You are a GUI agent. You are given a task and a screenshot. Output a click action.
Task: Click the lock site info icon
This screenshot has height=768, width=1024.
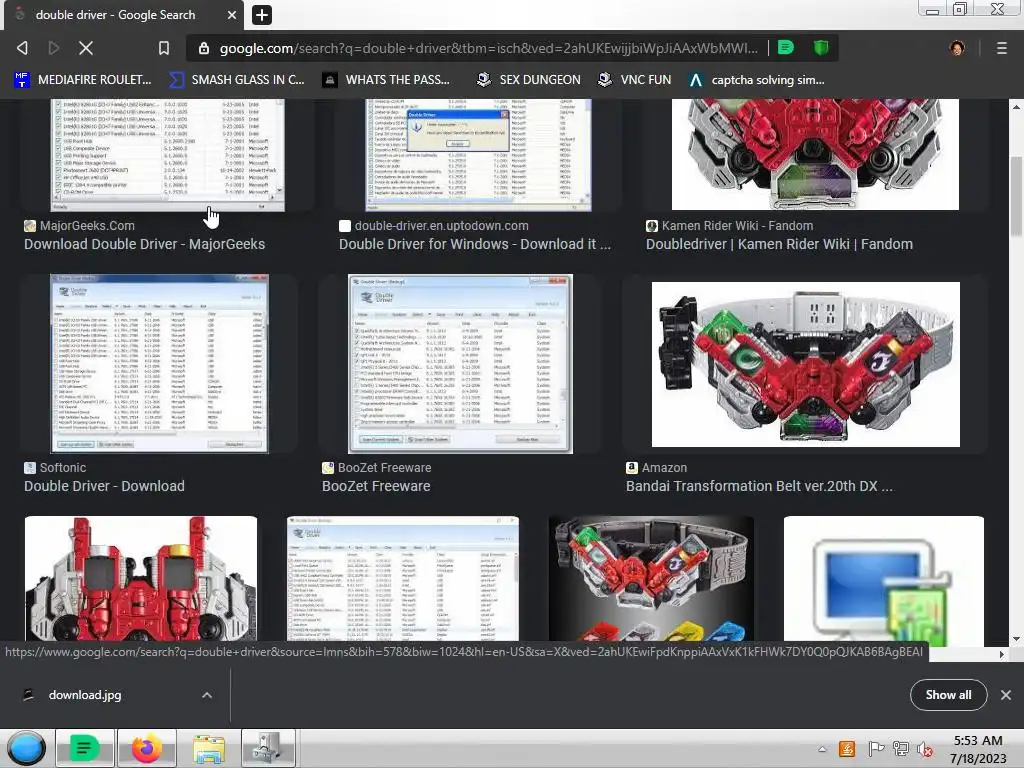tap(204, 48)
